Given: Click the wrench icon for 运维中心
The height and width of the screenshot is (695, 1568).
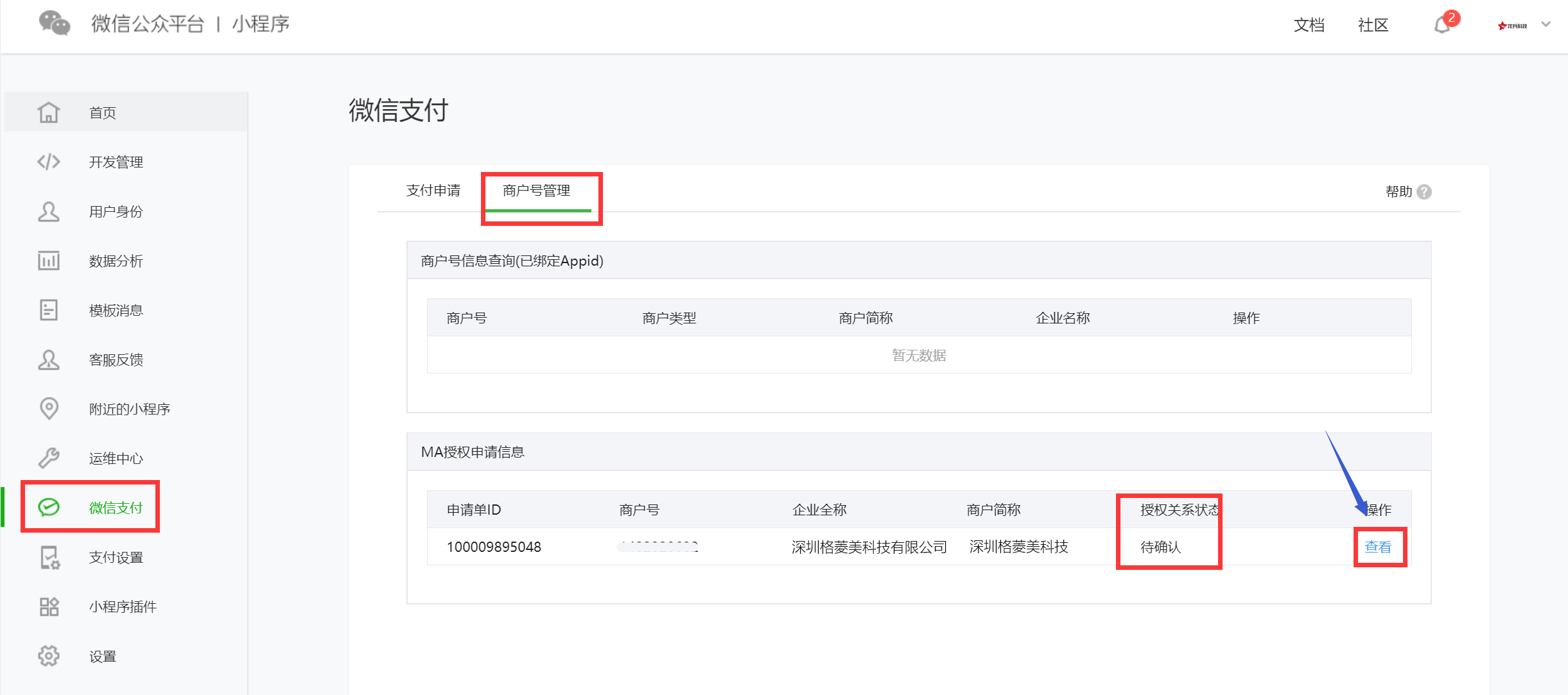Looking at the screenshot, I should pyautogui.click(x=49, y=458).
